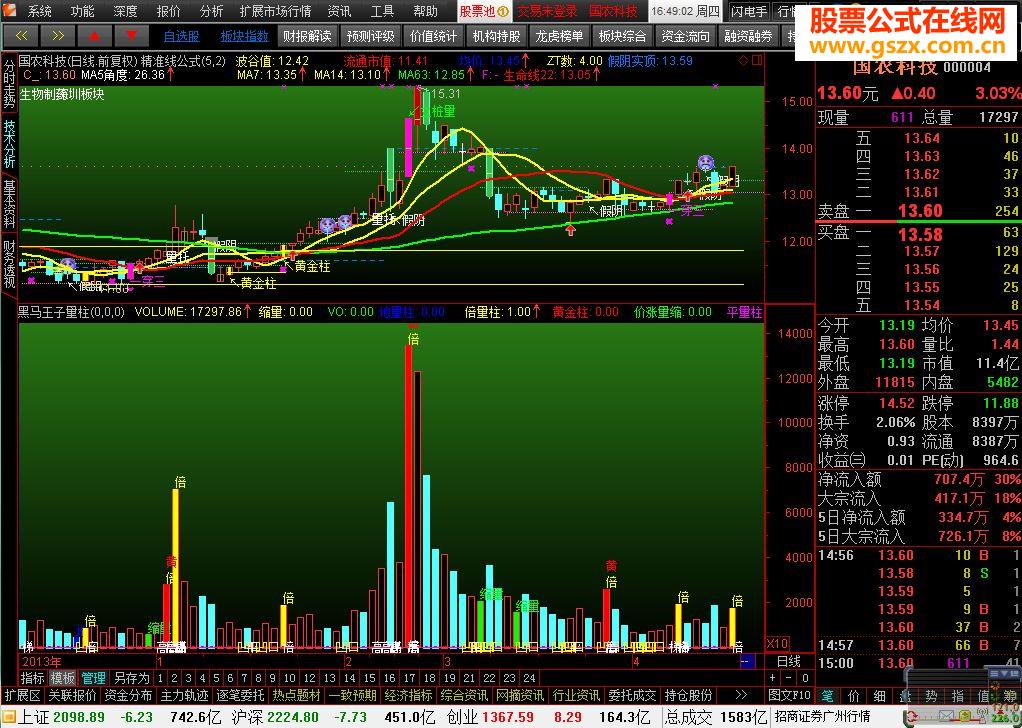Open the 持仓股份 bottom tab
This screenshot has height=728, width=1022.
[x=688, y=696]
